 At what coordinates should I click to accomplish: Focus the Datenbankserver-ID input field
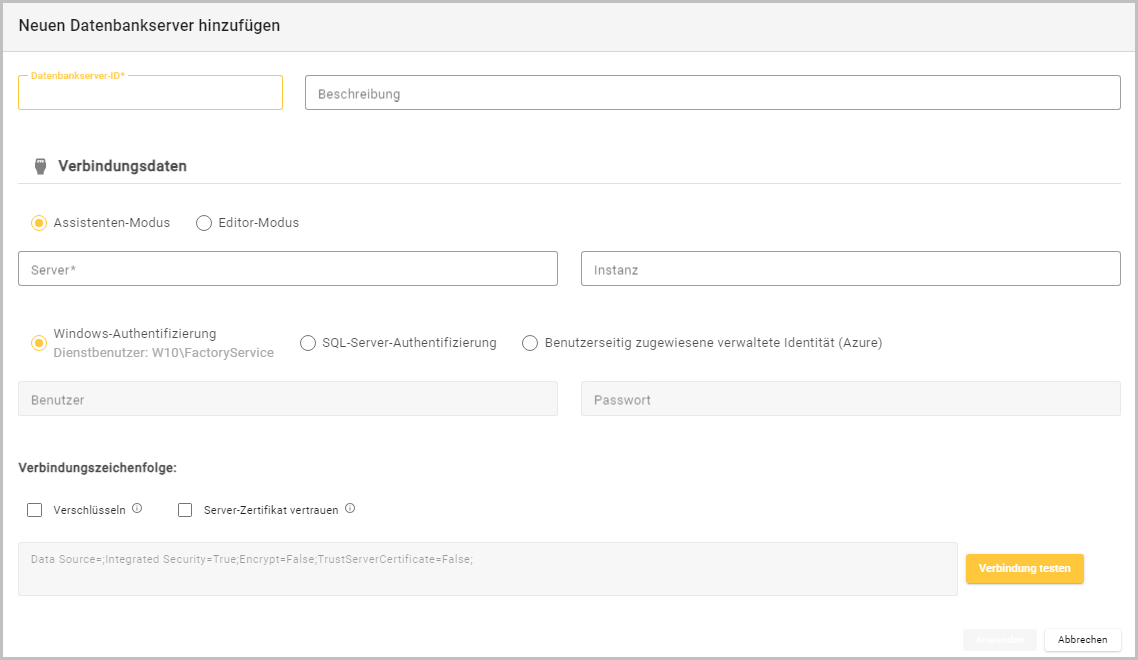[150, 94]
